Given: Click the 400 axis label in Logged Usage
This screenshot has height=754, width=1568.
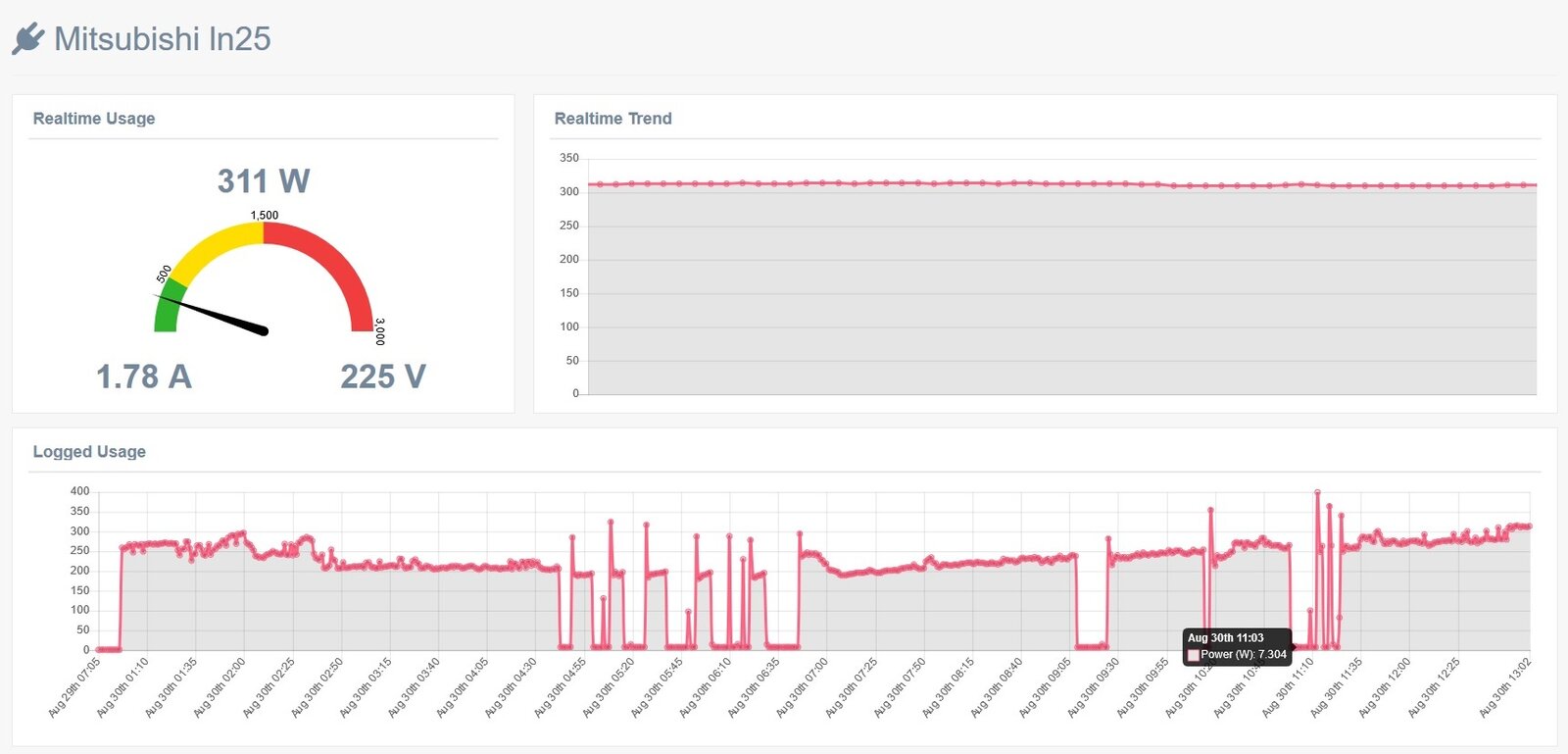Looking at the screenshot, I should 79,491.
